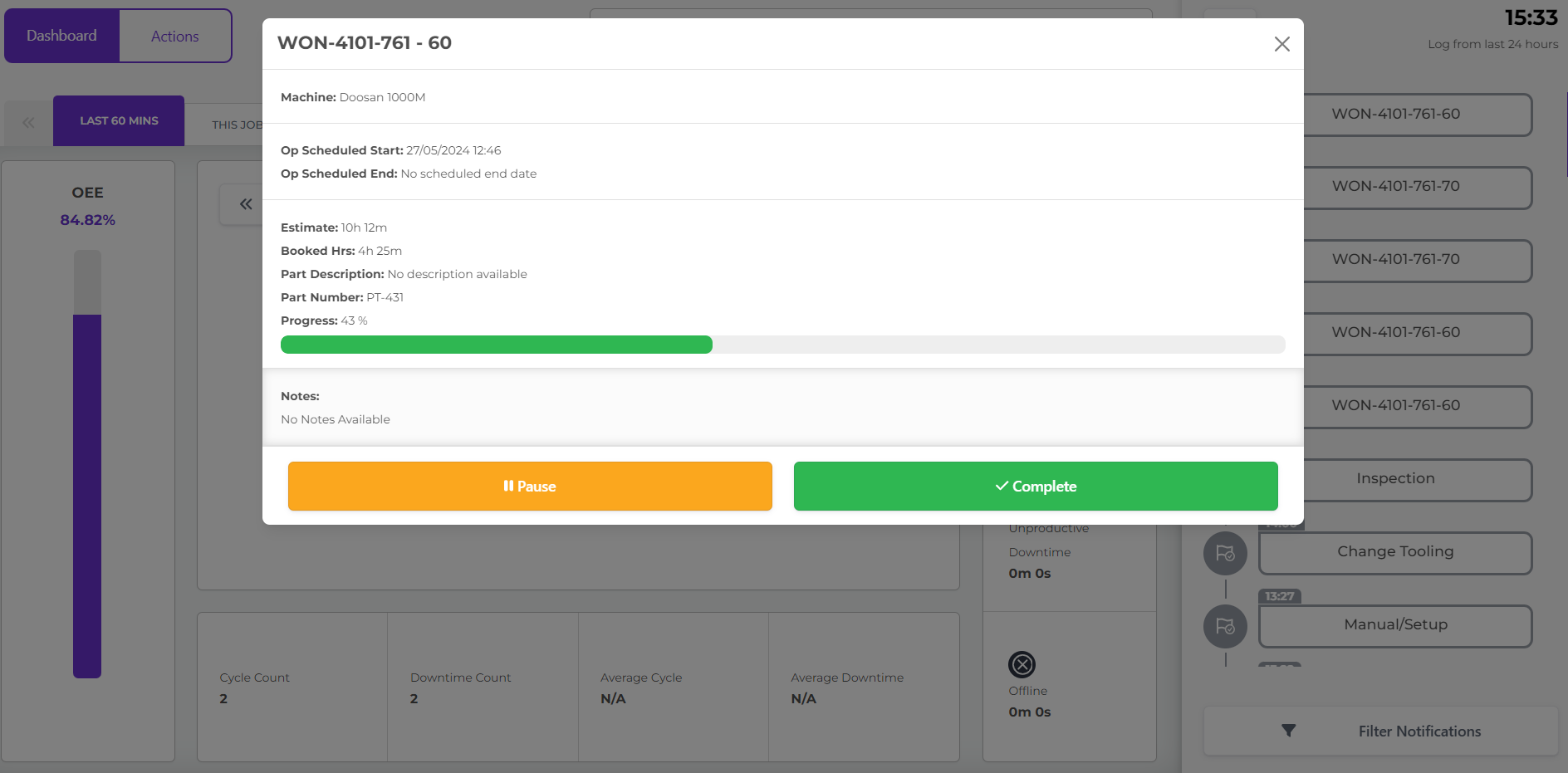
Task: Select the flag icon beside Change Tooling
Action: click(x=1224, y=553)
